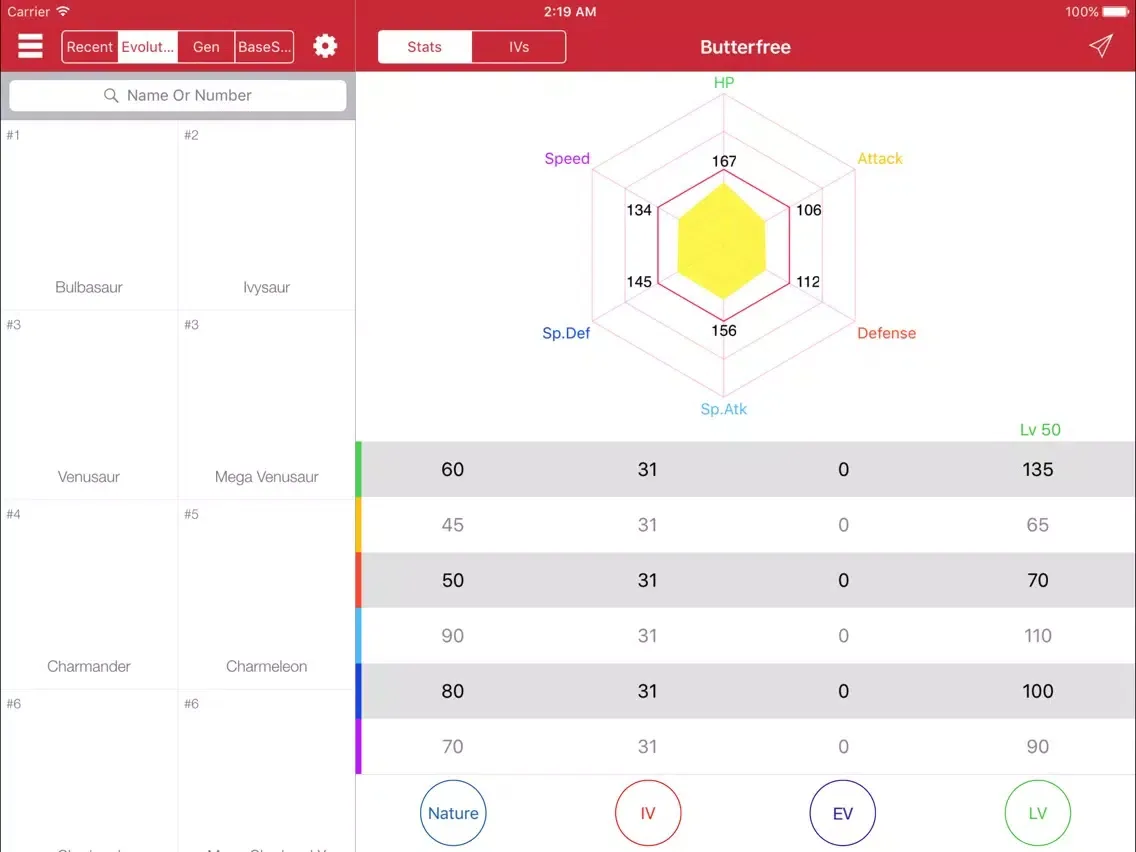1136x852 pixels.
Task: Select the Mega Venusaur cell
Action: [x=267, y=405]
